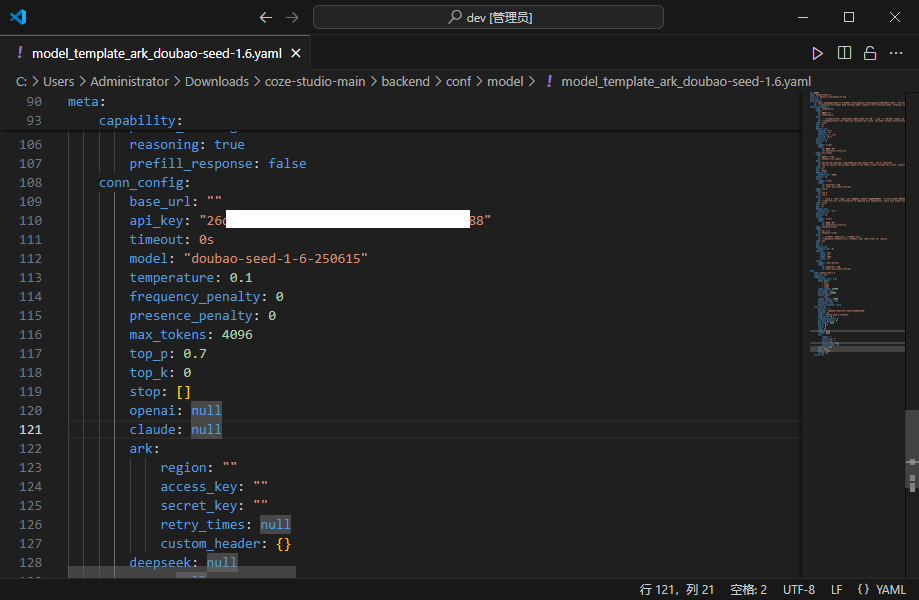Run the current YAML file
The width and height of the screenshot is (919, 600).
pyautogui.click(x=817, y=53)
